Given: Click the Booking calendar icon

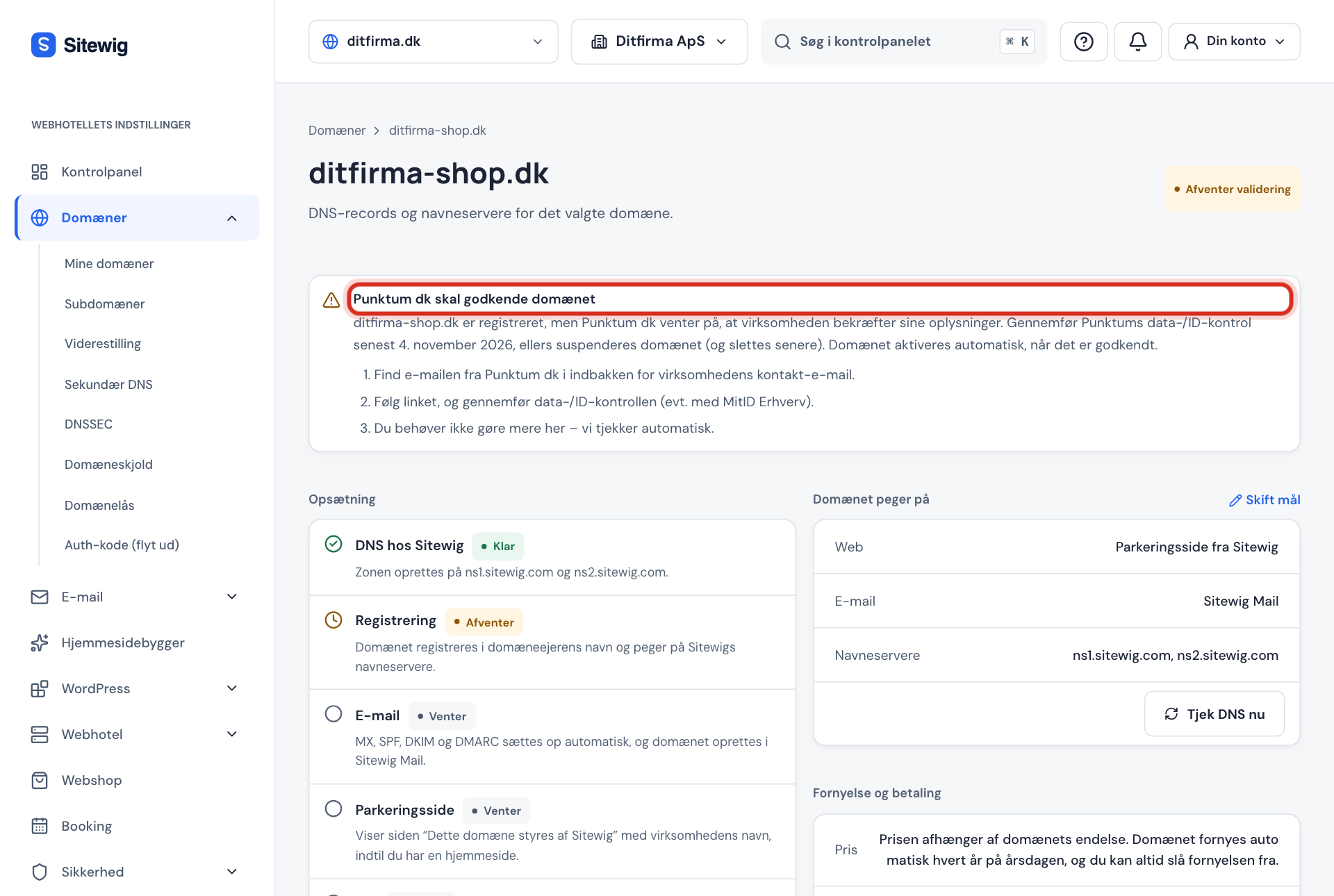Looking at the screenshot, I should click(40, 826).
